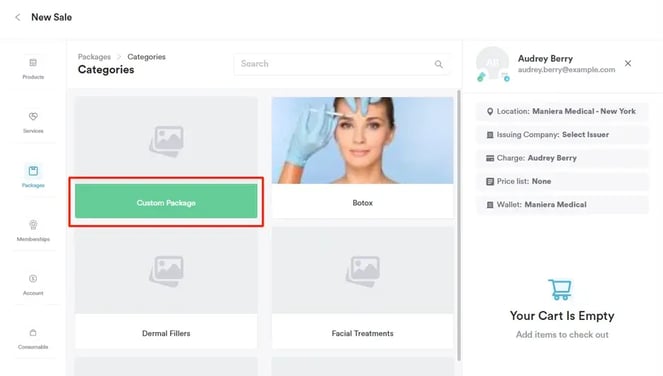
Task: Open the Charge Audrey Berry selector
Action: [x=562, y=158]
